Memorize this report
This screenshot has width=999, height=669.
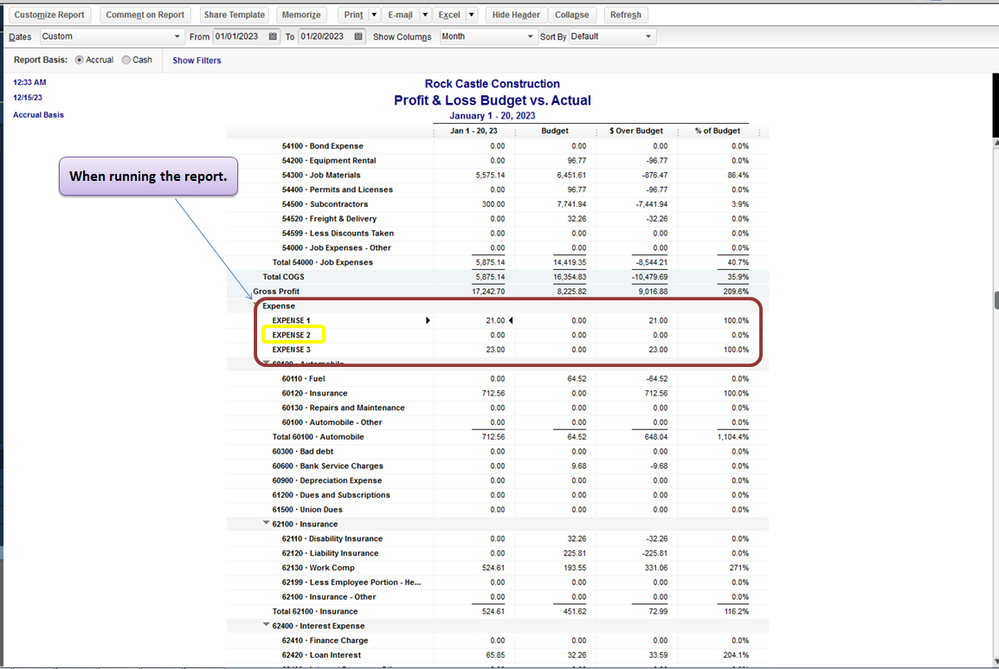[x=301, y=15]
